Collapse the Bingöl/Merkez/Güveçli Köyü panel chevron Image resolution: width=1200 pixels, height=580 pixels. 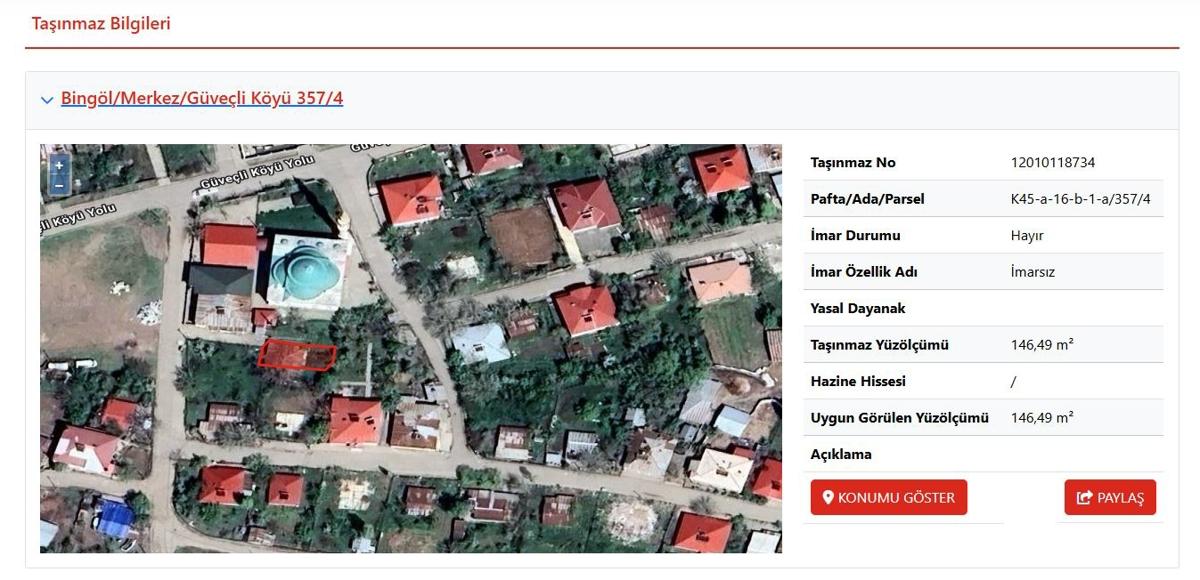point(46,100)
